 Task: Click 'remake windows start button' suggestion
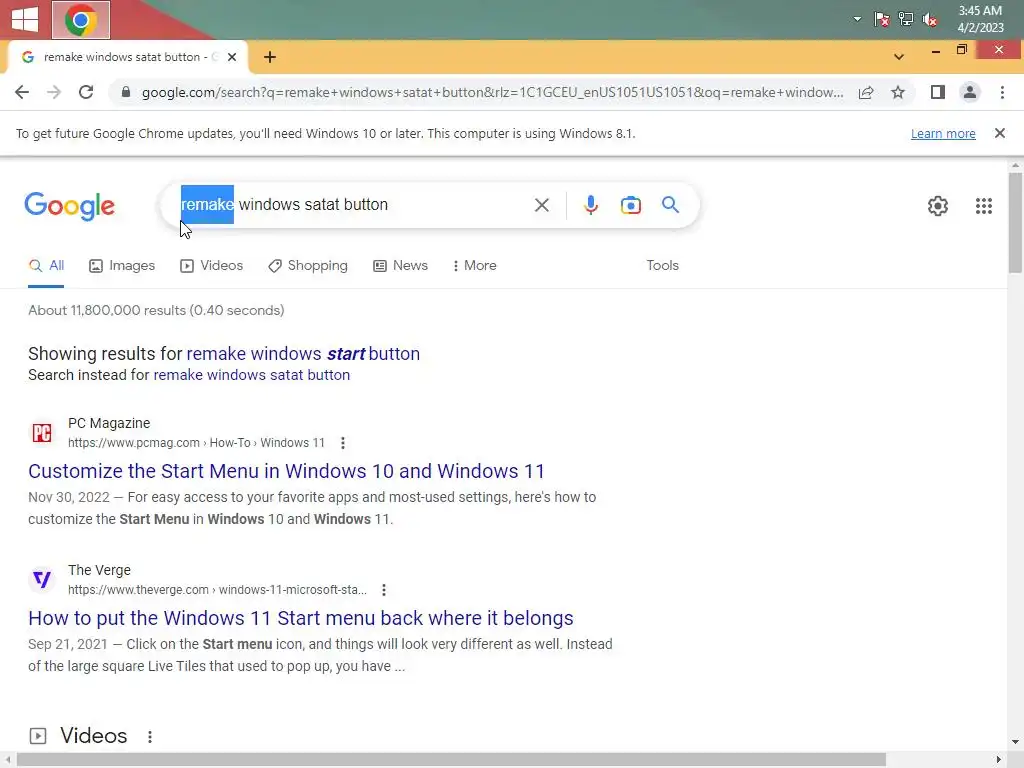303,354
